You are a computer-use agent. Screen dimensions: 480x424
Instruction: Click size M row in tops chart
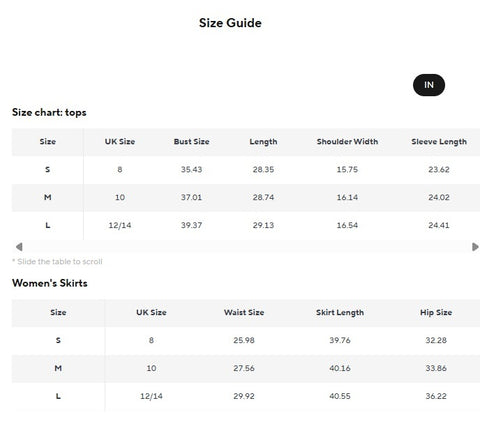[246, 197]
